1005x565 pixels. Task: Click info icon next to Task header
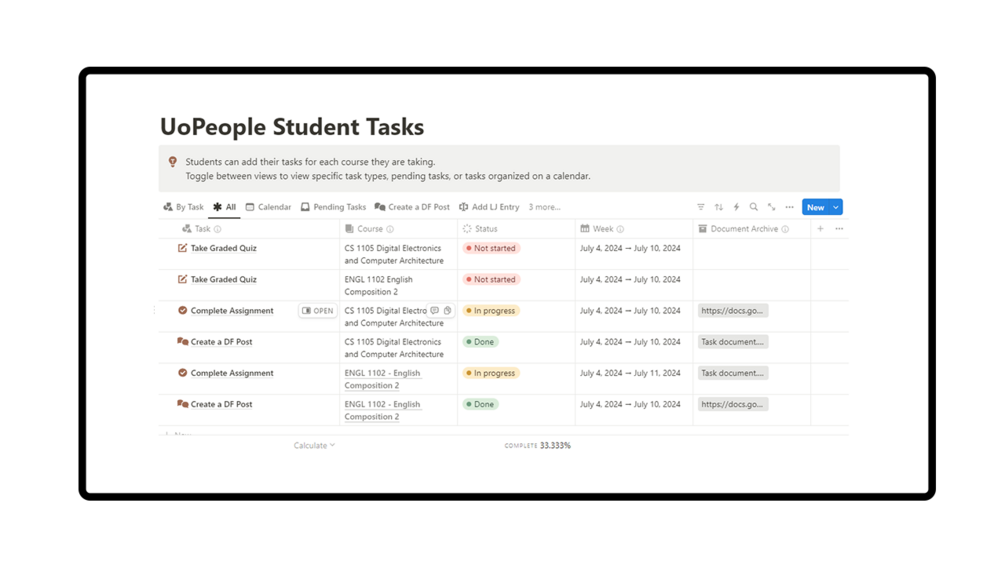[217, 229]
